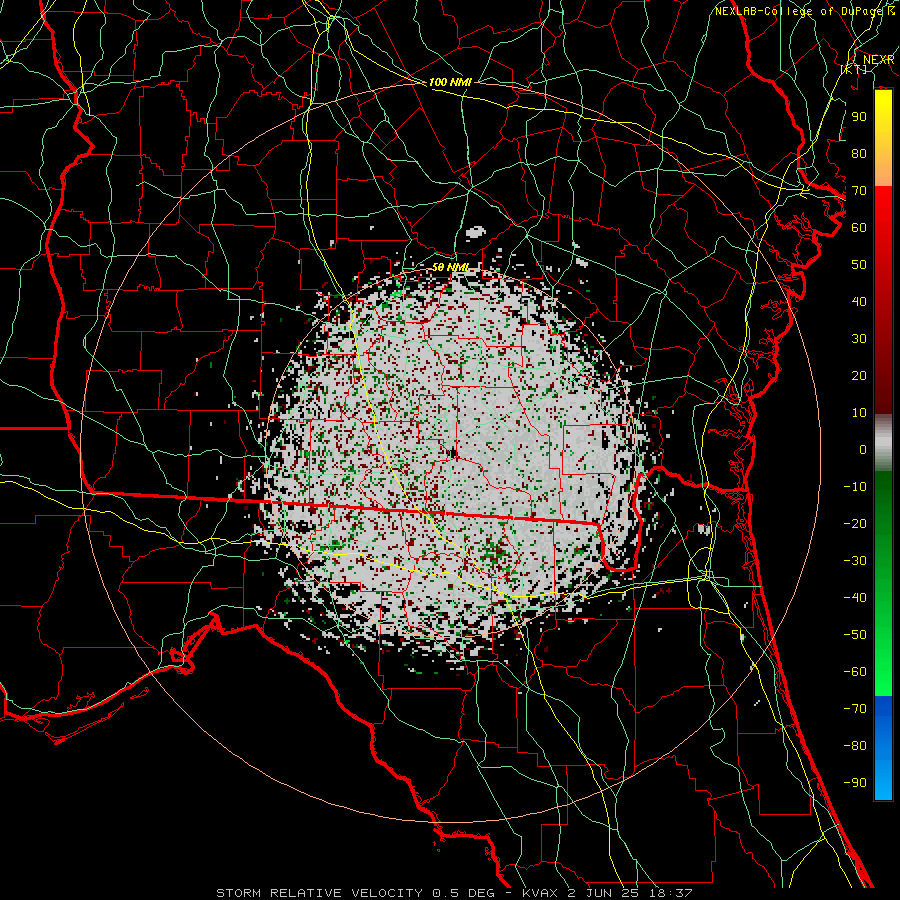This screenshot has width=900, height=900.
Task: Click the -90 scale label
Action: [x=855, y=783]
